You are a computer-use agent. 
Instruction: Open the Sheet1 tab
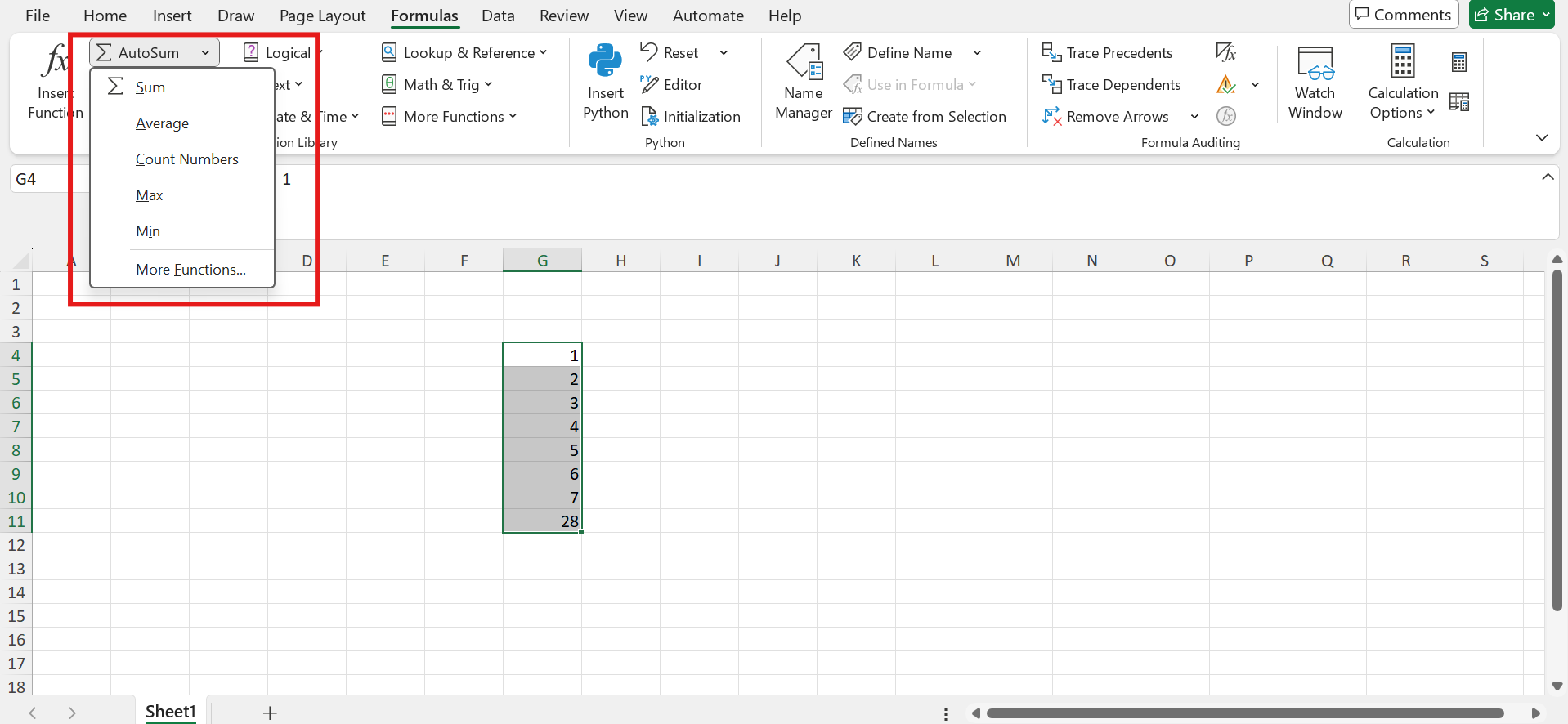point(171,712)
